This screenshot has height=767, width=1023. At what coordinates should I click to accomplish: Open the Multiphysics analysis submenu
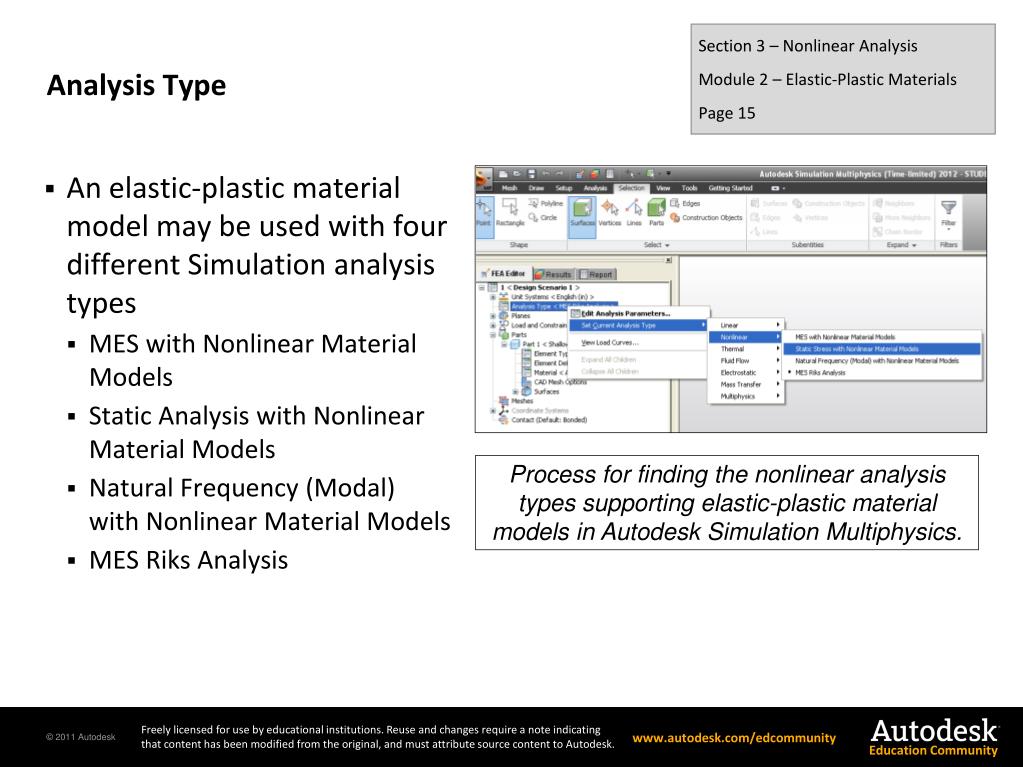746,396
